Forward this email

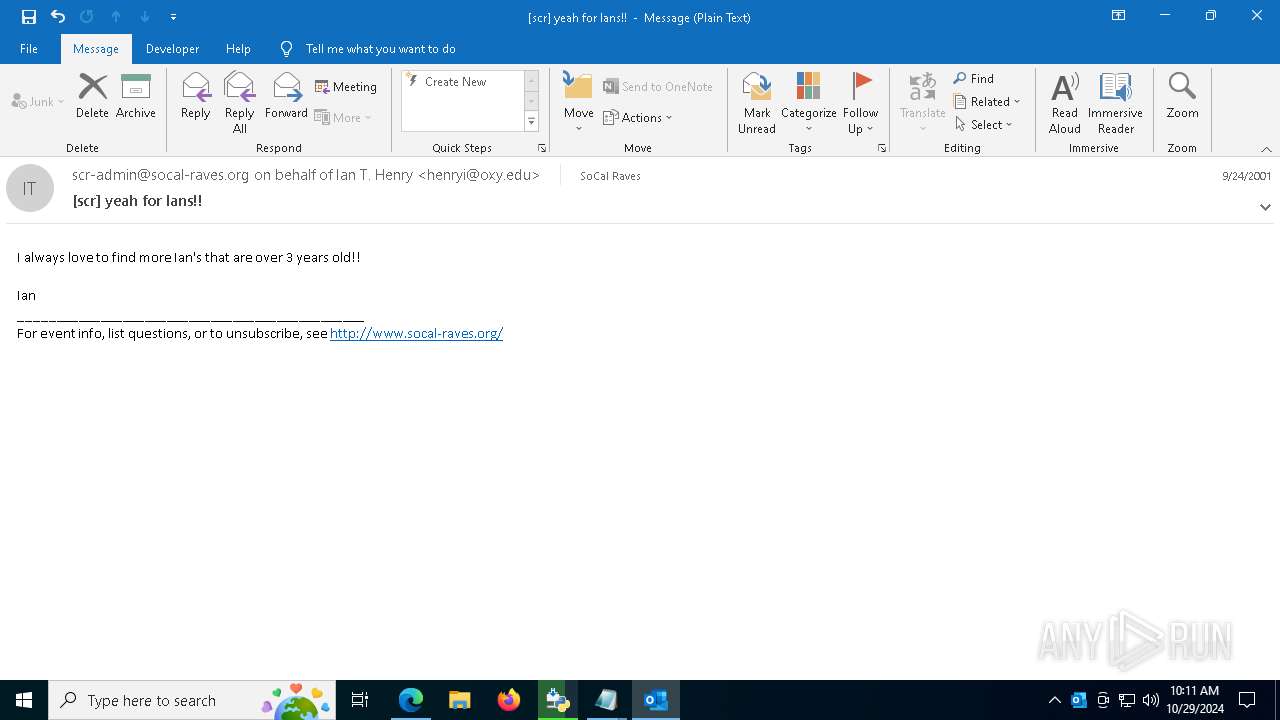(286, 96)
